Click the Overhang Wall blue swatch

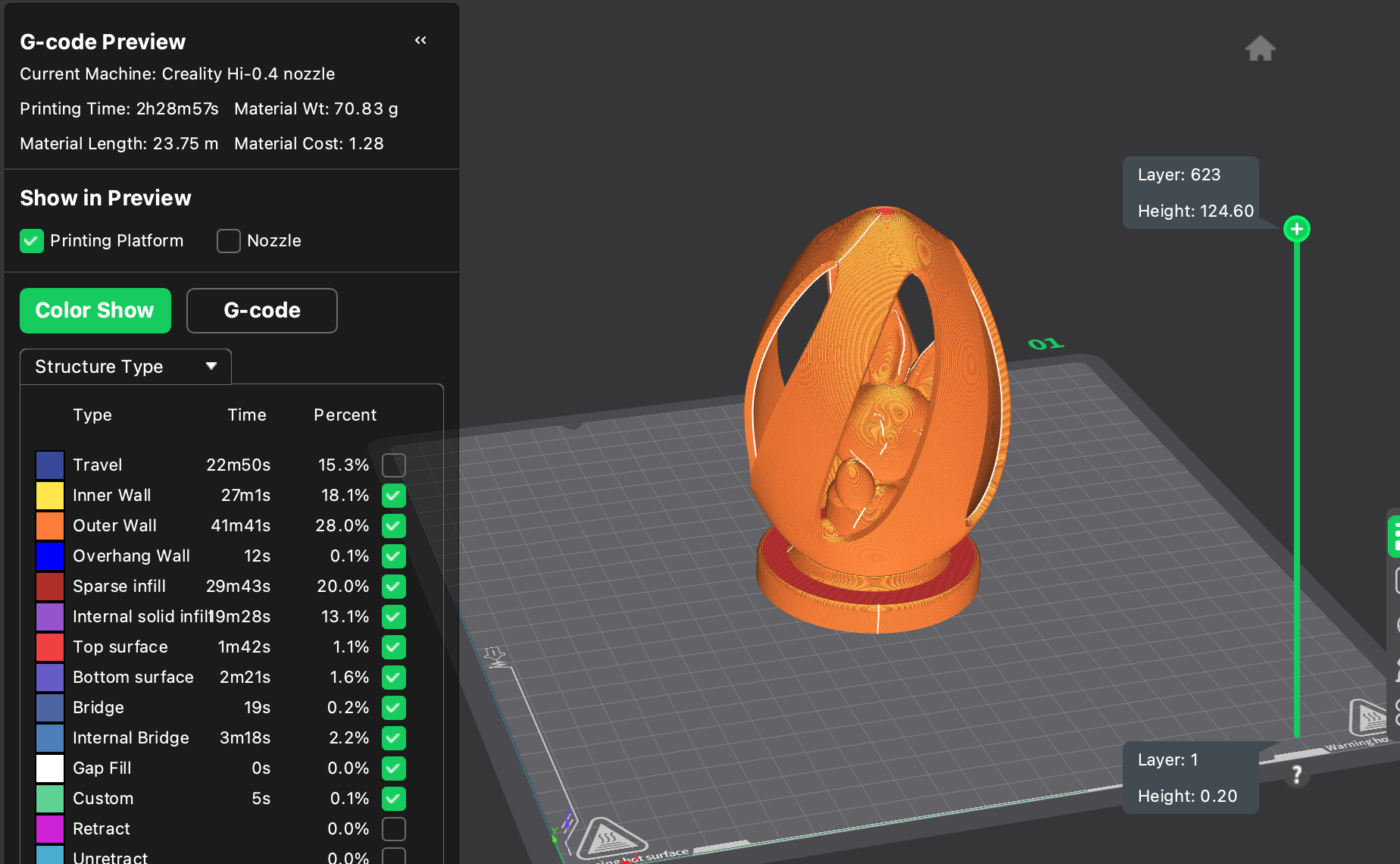point(50,556)
